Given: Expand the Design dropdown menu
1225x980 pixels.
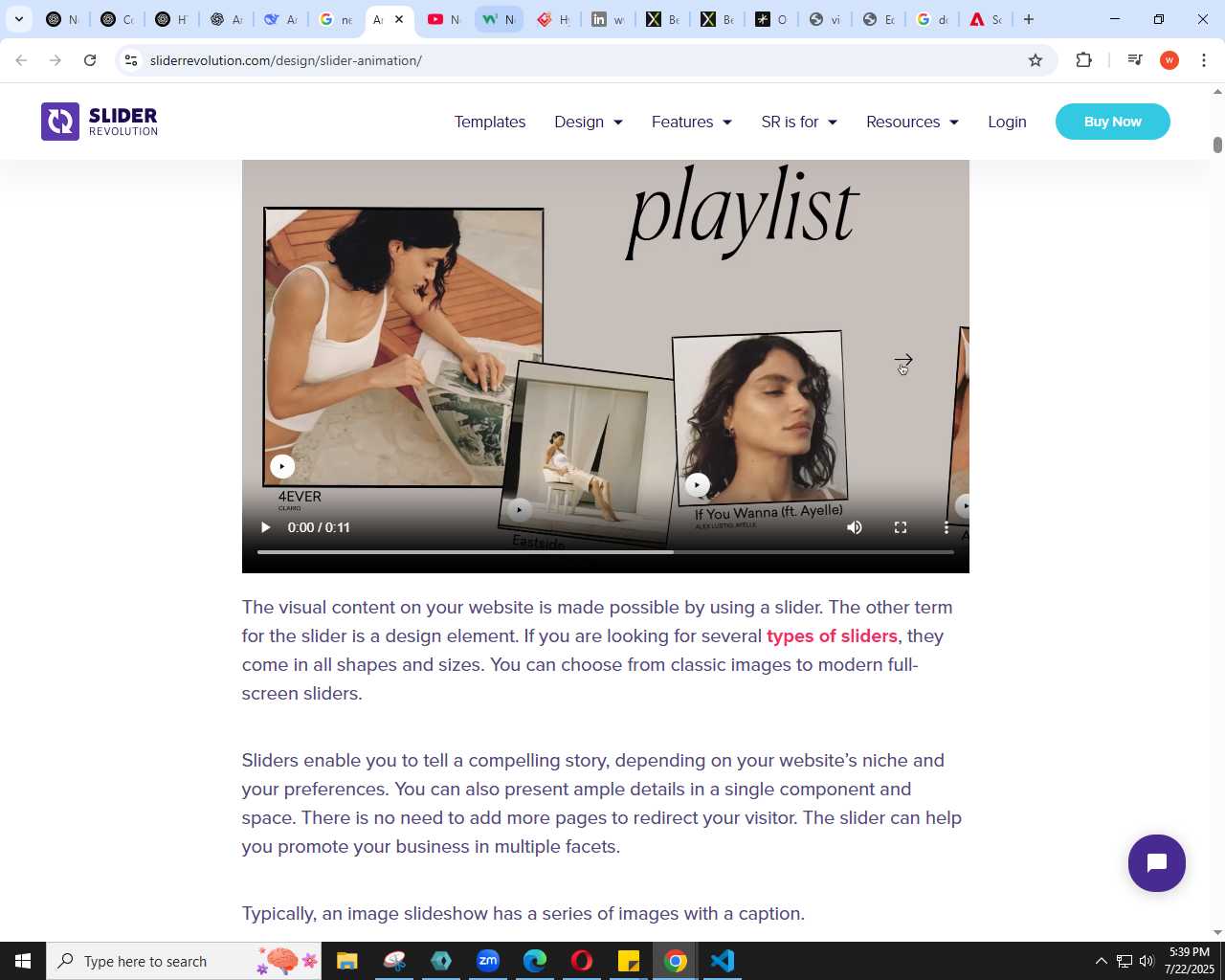Looking at the screenshot, I should (589, 122).
